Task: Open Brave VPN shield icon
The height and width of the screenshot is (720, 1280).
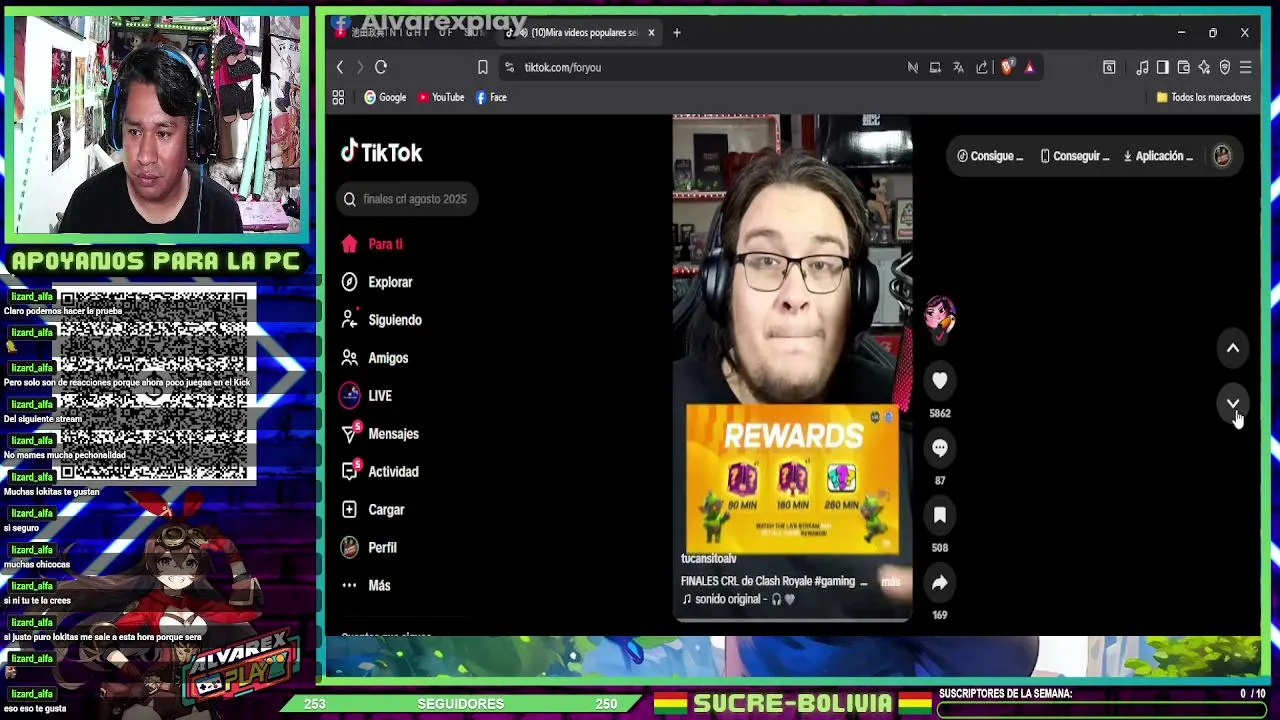Action: [1225, 67]
